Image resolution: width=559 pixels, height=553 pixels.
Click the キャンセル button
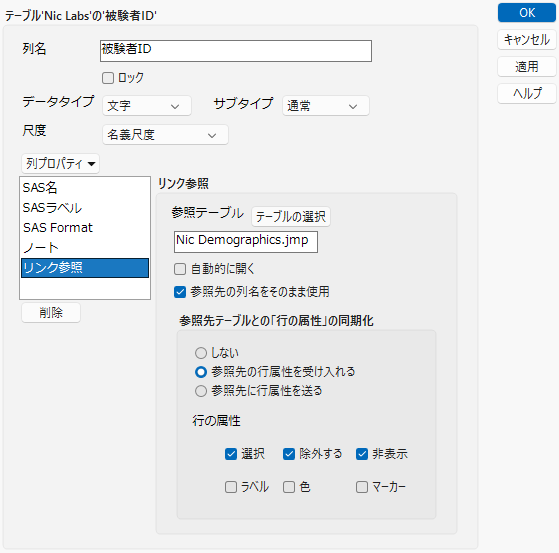pos(527,40)
